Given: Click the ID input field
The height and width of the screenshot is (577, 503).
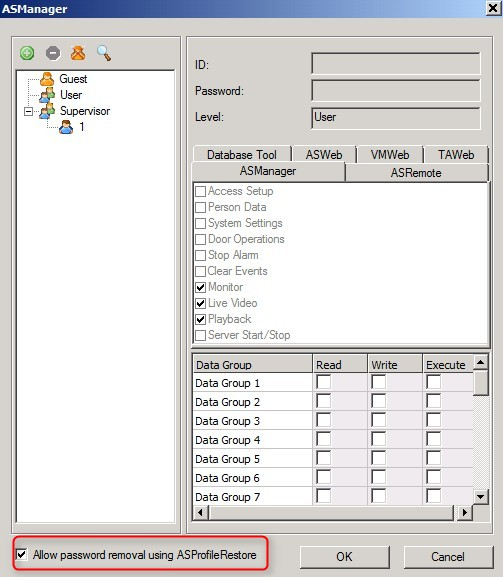Looking at the screenshot, I should point(396,64).
